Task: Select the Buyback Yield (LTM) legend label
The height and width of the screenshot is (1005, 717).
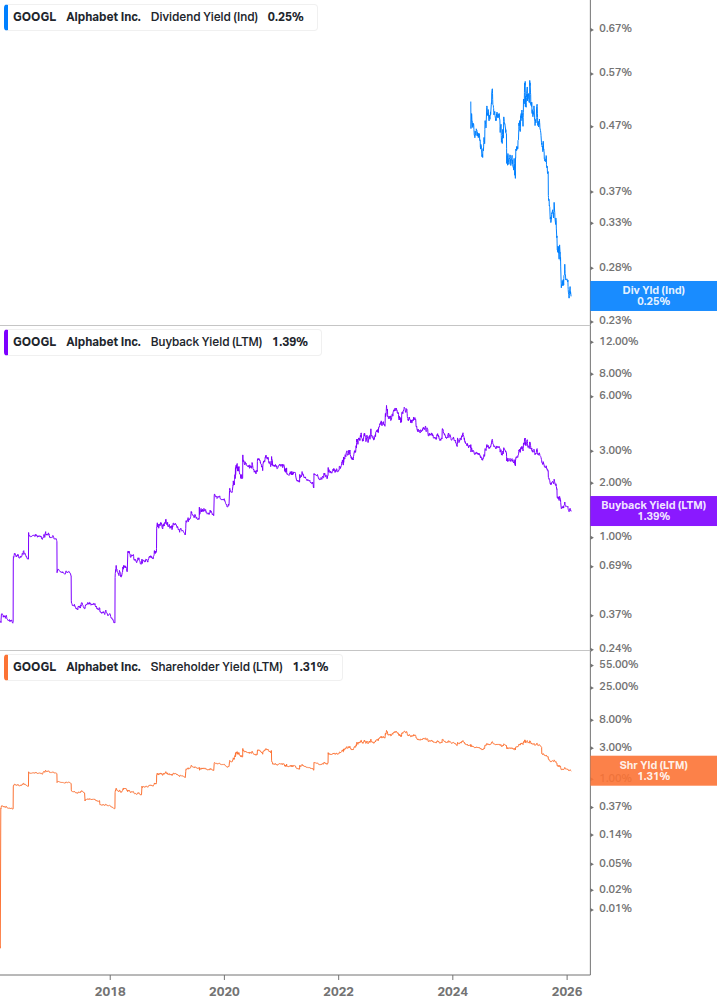Action: click(x=206, y=342)
